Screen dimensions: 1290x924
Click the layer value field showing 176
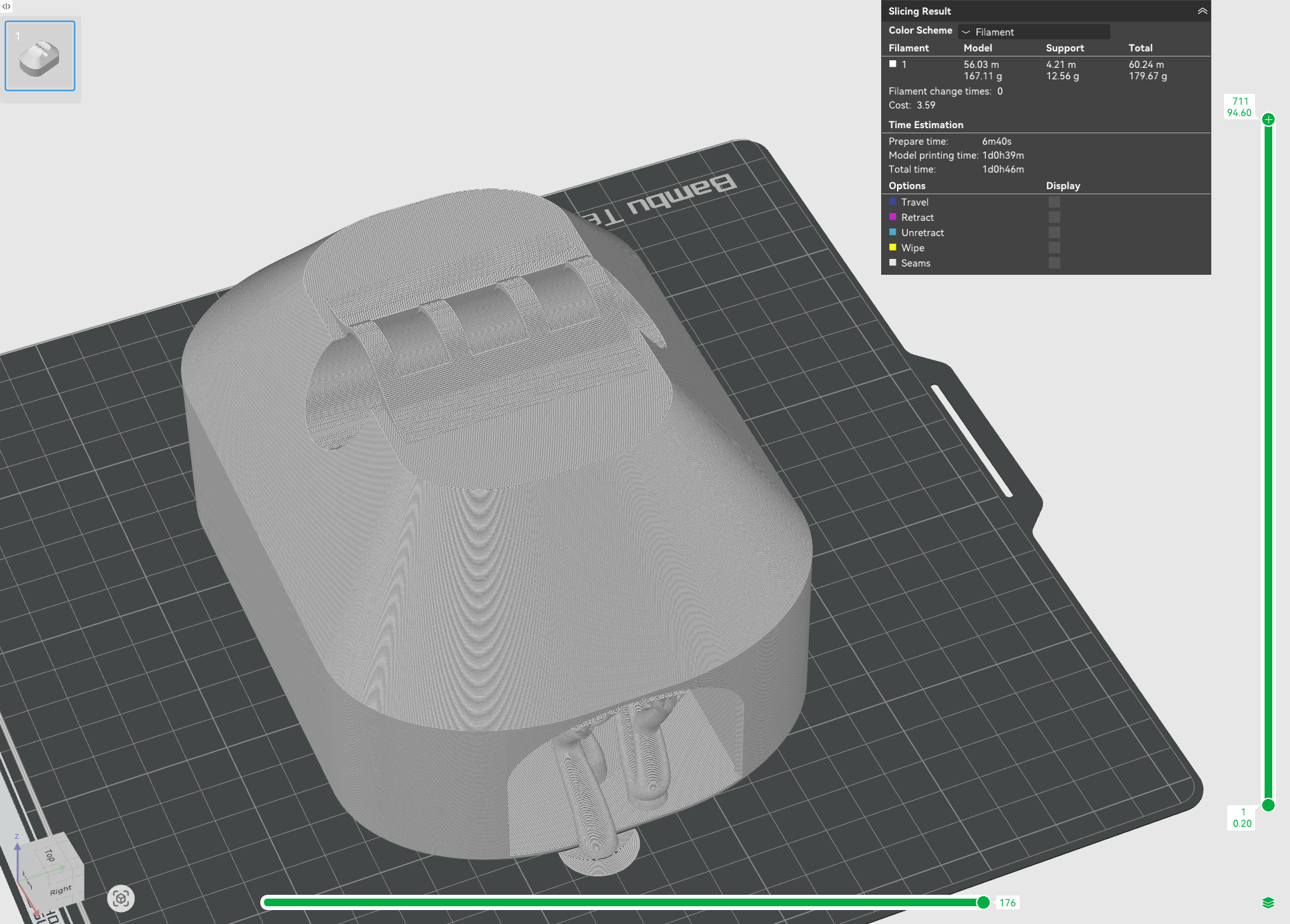coord(1008,902)
